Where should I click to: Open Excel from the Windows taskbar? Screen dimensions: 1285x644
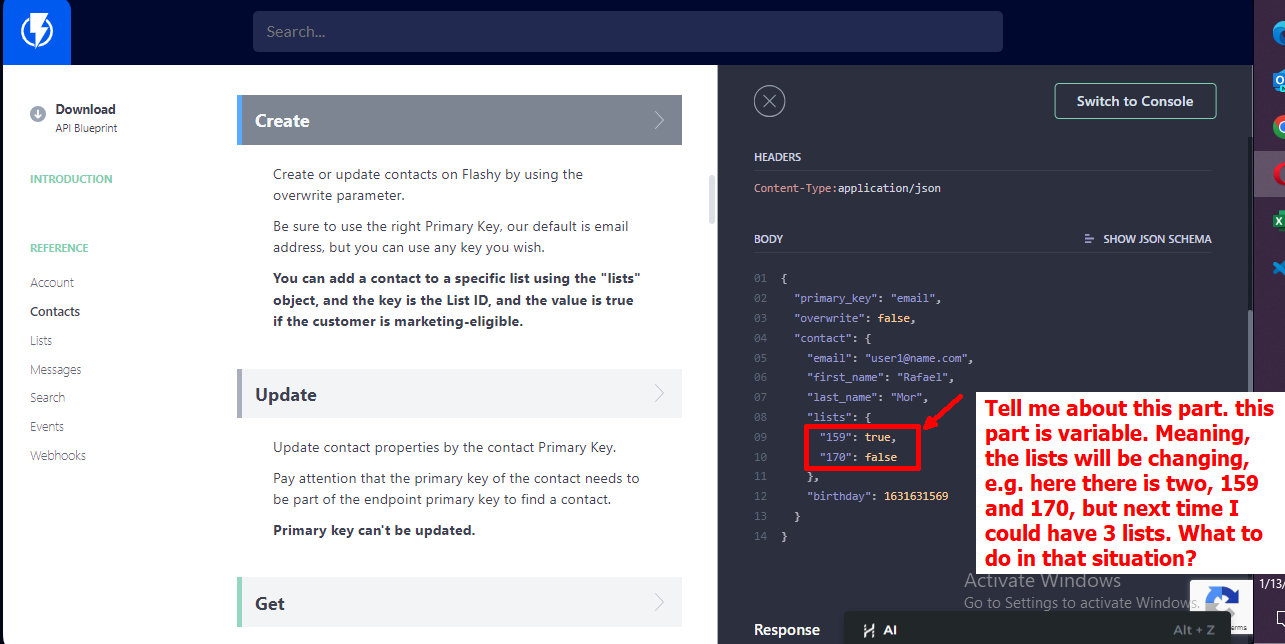(x=1278, y=220)
